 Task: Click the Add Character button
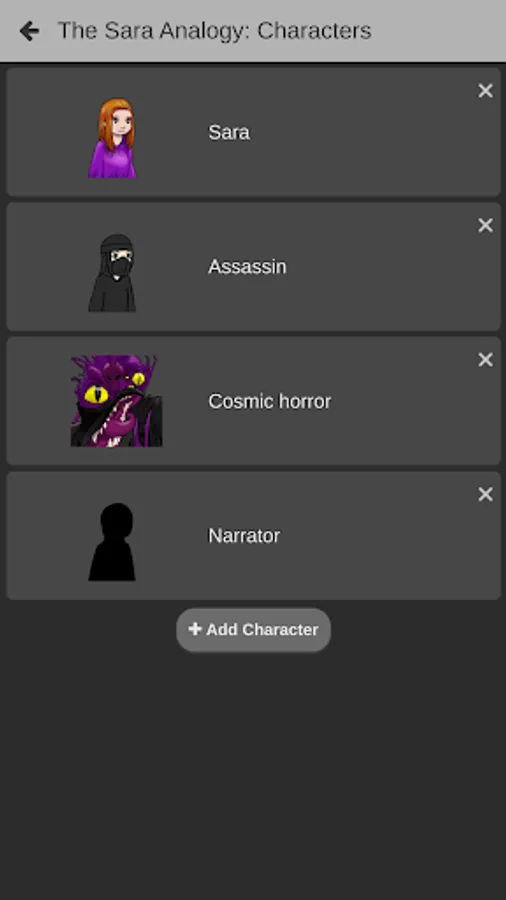point(253,630)
